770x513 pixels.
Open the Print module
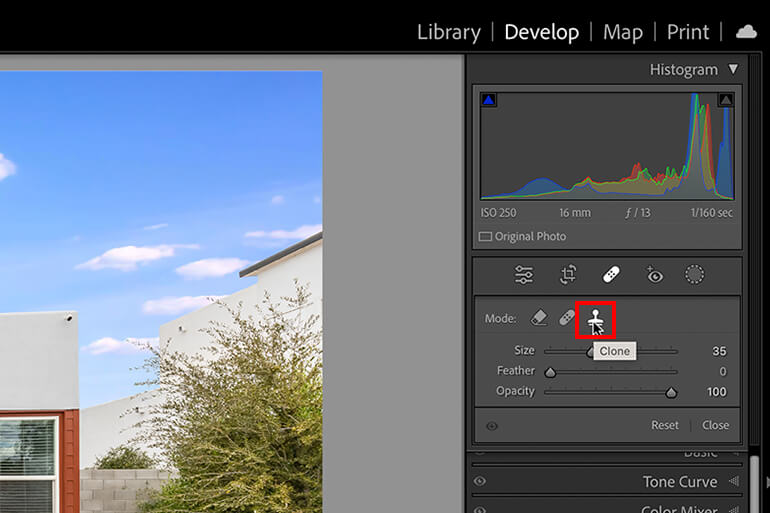pos(688,32)
